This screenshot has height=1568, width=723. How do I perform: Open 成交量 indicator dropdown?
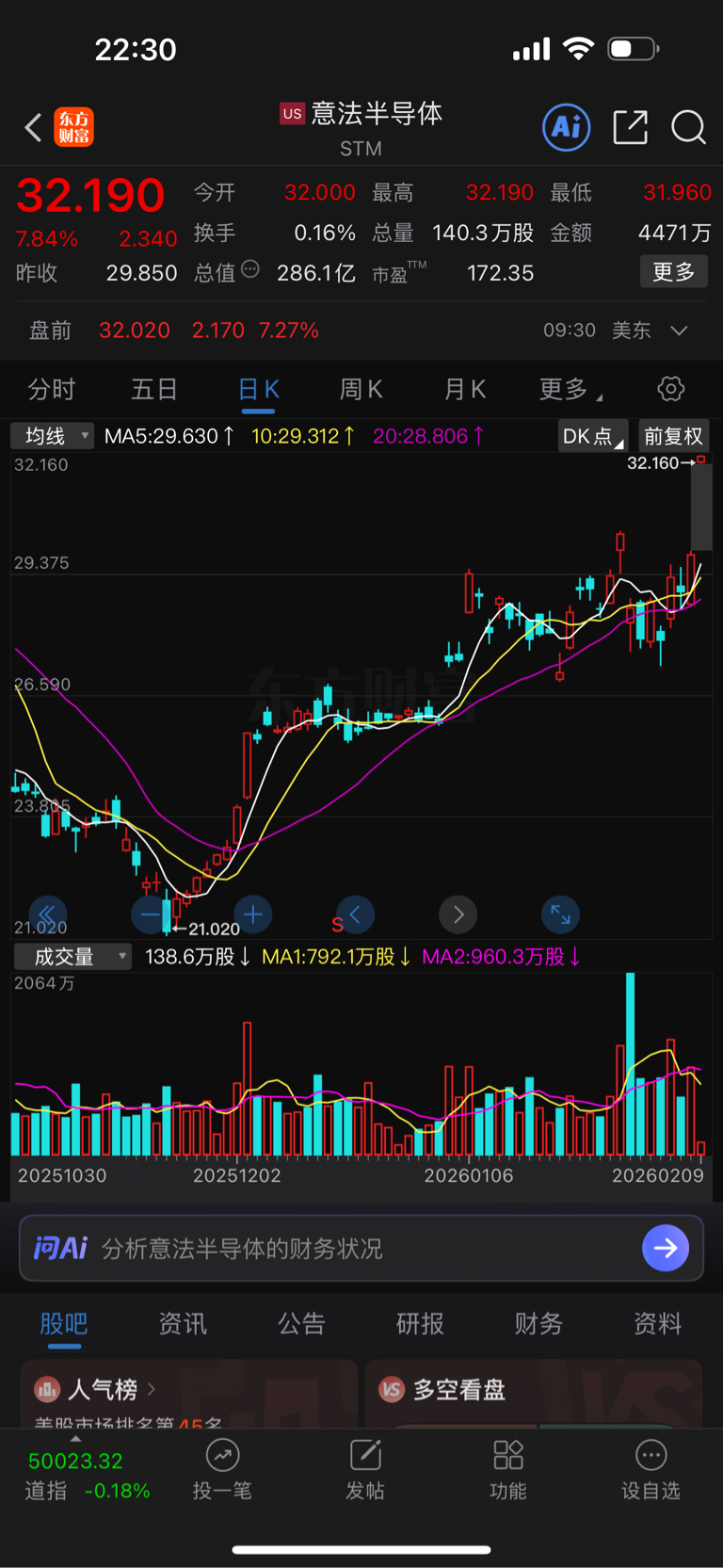[72, 957]
